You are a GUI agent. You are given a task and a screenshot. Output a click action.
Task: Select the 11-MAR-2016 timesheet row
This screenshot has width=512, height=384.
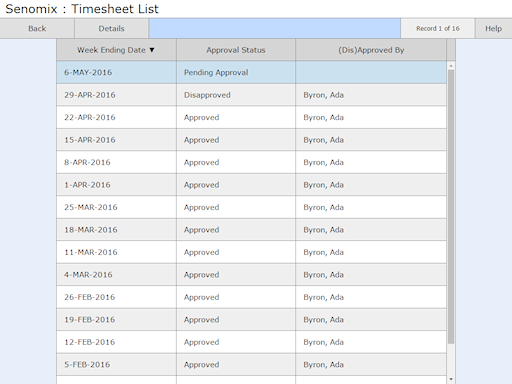click(x=251, y=252)
